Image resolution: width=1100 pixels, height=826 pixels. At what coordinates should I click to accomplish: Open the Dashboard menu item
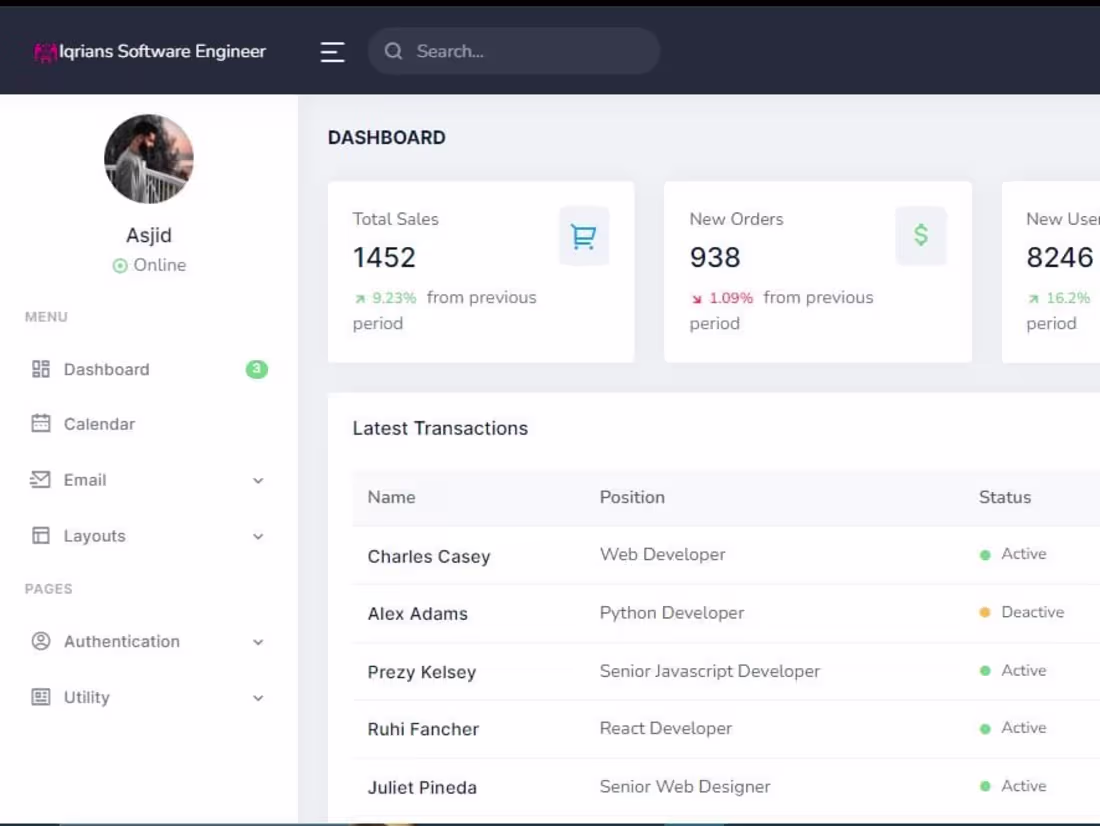click(x=107, y=369)
